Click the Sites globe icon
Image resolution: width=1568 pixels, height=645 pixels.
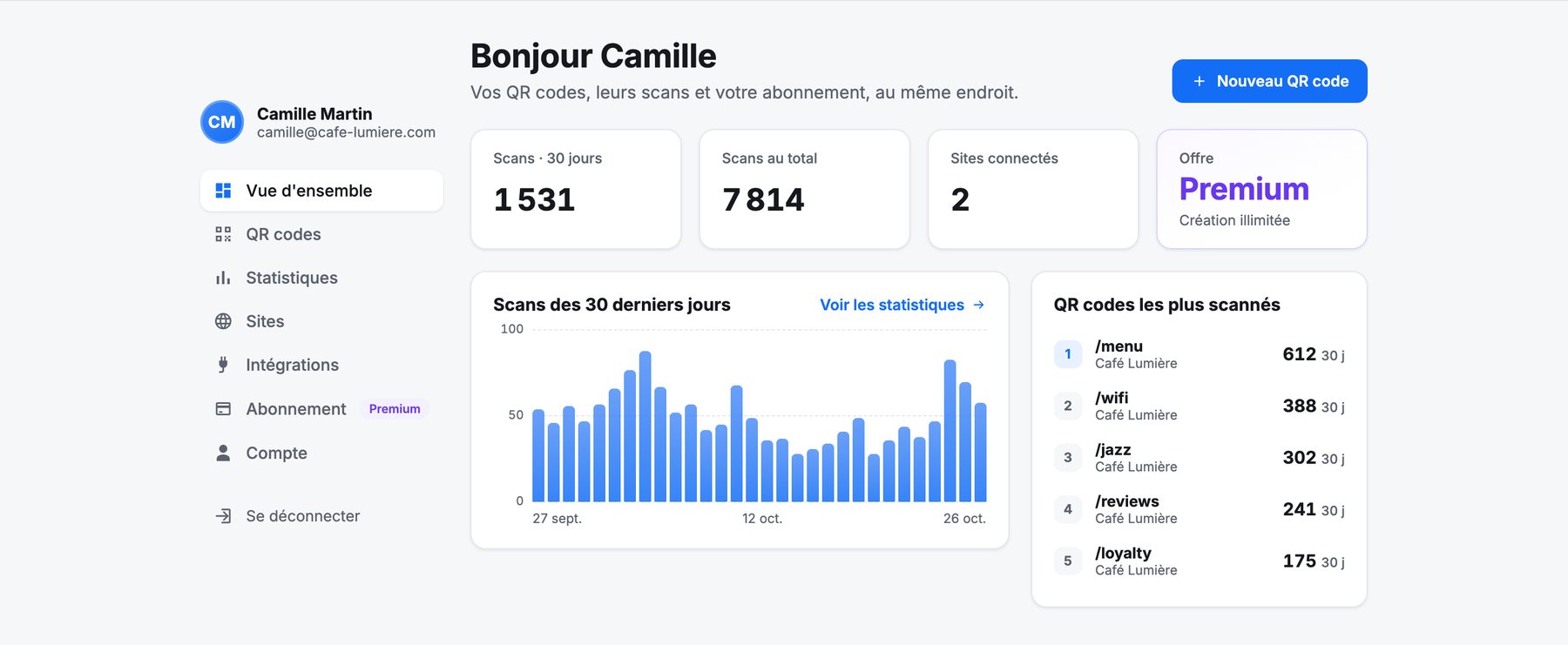click(223, 321)
